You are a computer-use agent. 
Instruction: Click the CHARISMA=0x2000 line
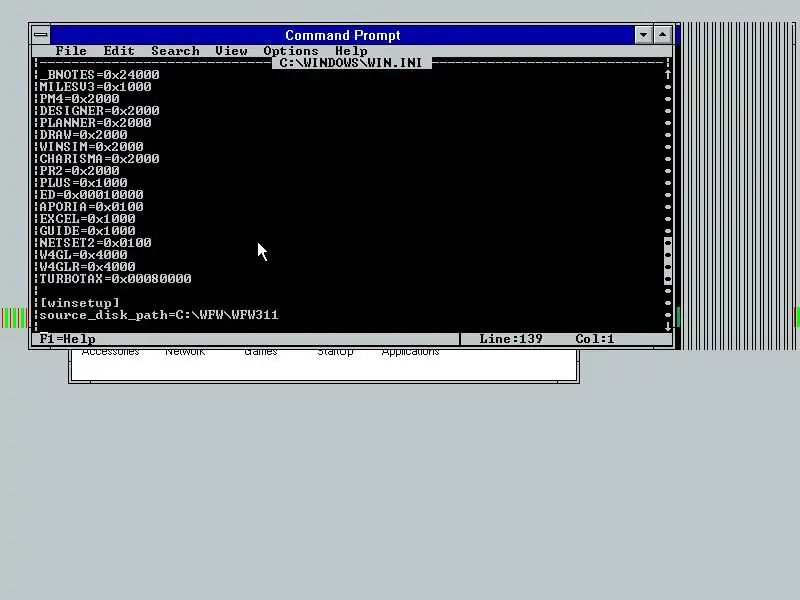[99, 159]
